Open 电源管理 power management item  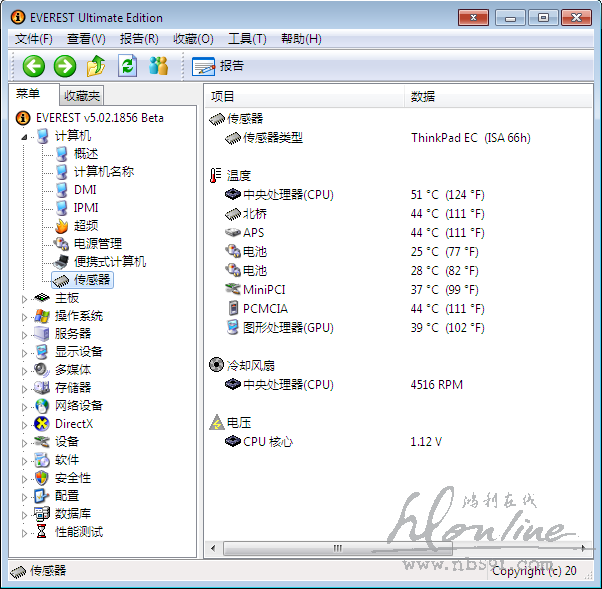point(97,244)
